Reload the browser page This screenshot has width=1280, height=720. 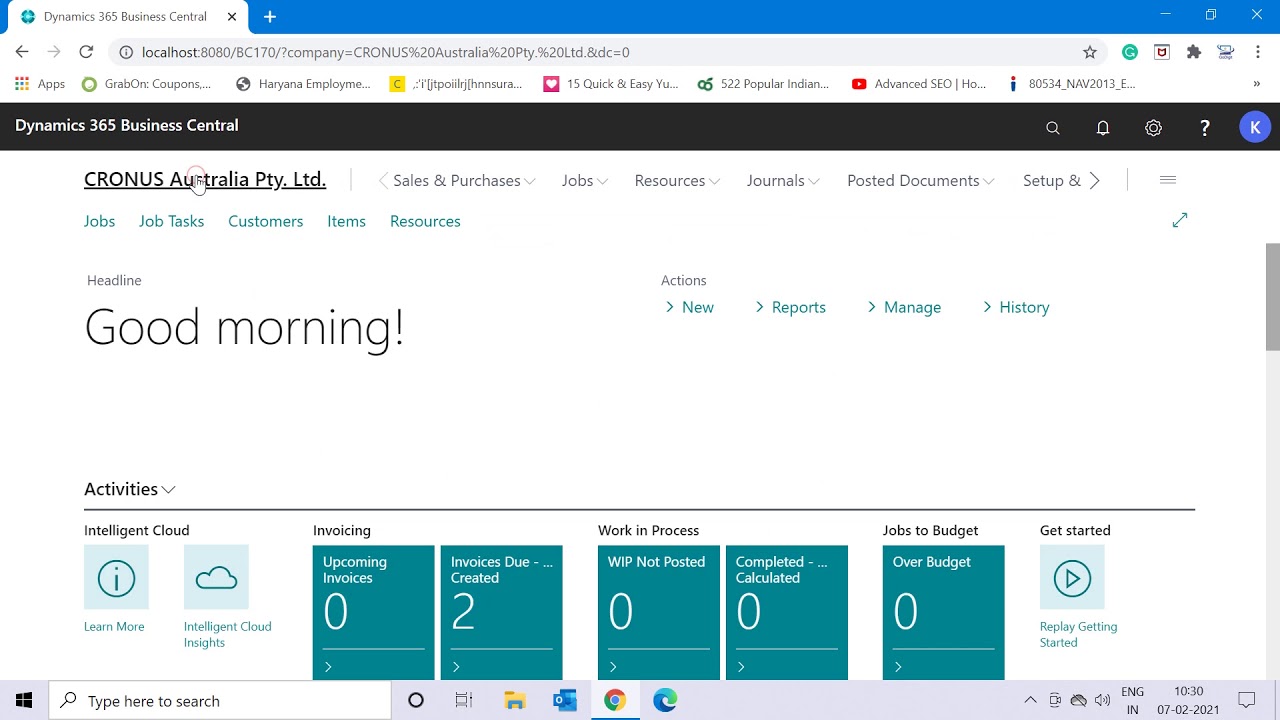(x=86, y=52)
